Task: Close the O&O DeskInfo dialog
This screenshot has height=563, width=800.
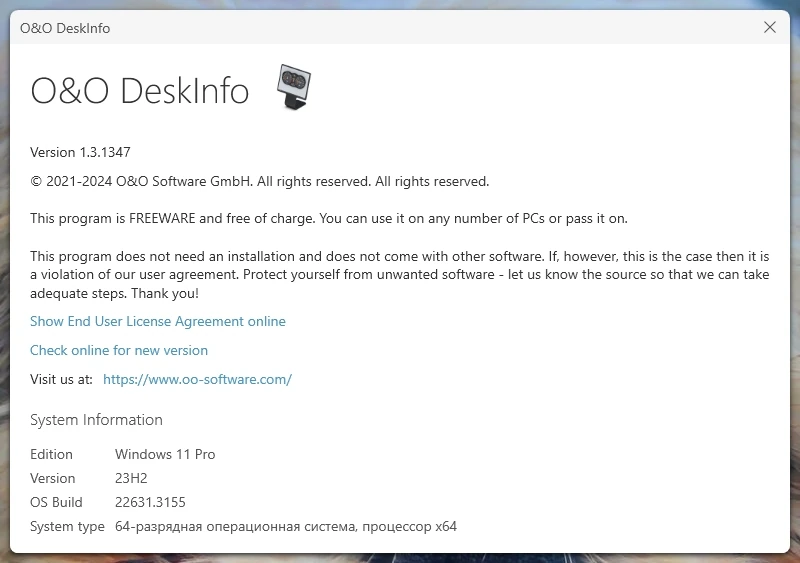Action: [769, 28]
